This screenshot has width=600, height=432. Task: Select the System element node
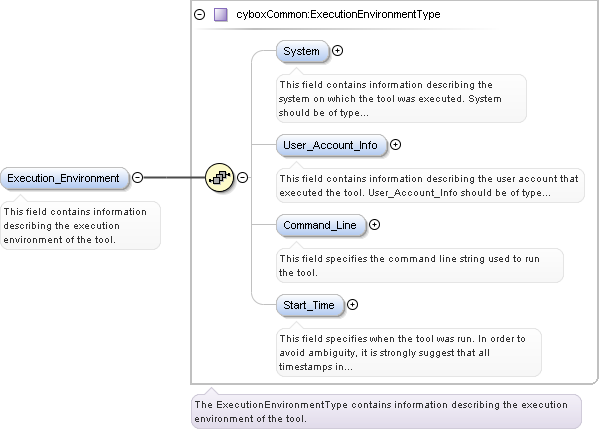tap(302, 51)
